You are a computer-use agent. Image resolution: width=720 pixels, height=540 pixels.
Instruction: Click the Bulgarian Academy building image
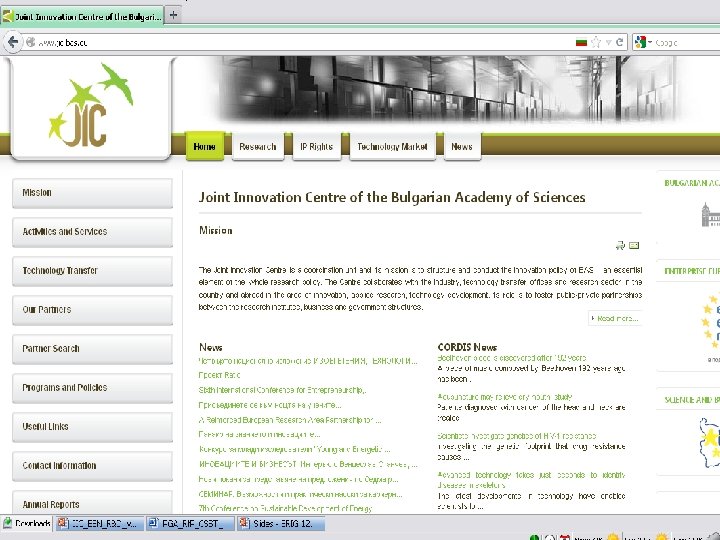(710, 214)
